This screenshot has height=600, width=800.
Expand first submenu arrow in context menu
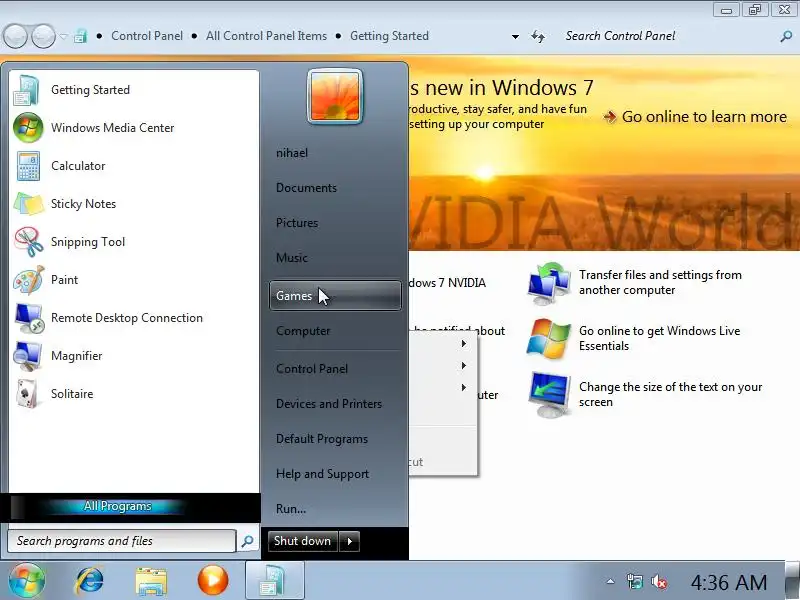point(463,343)
